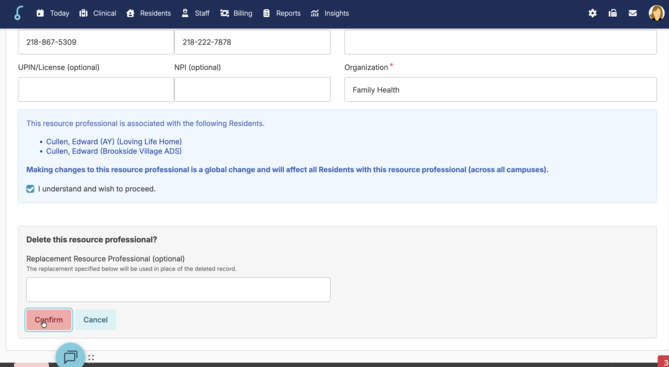Open Cullen, Edward Brookside Village ADS link
This screenshot has height=367, width=669.
(114, 151)
